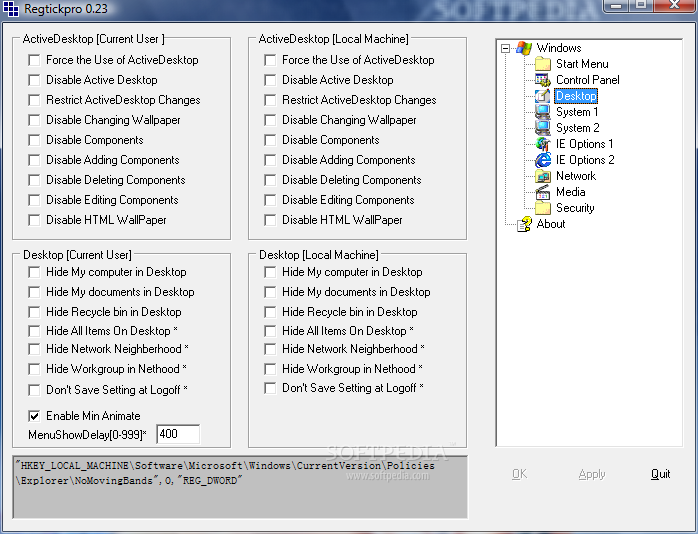Check Hide Recycle bin under Local Machine
This screenshot has width=698, height=534.
(270, 312)
